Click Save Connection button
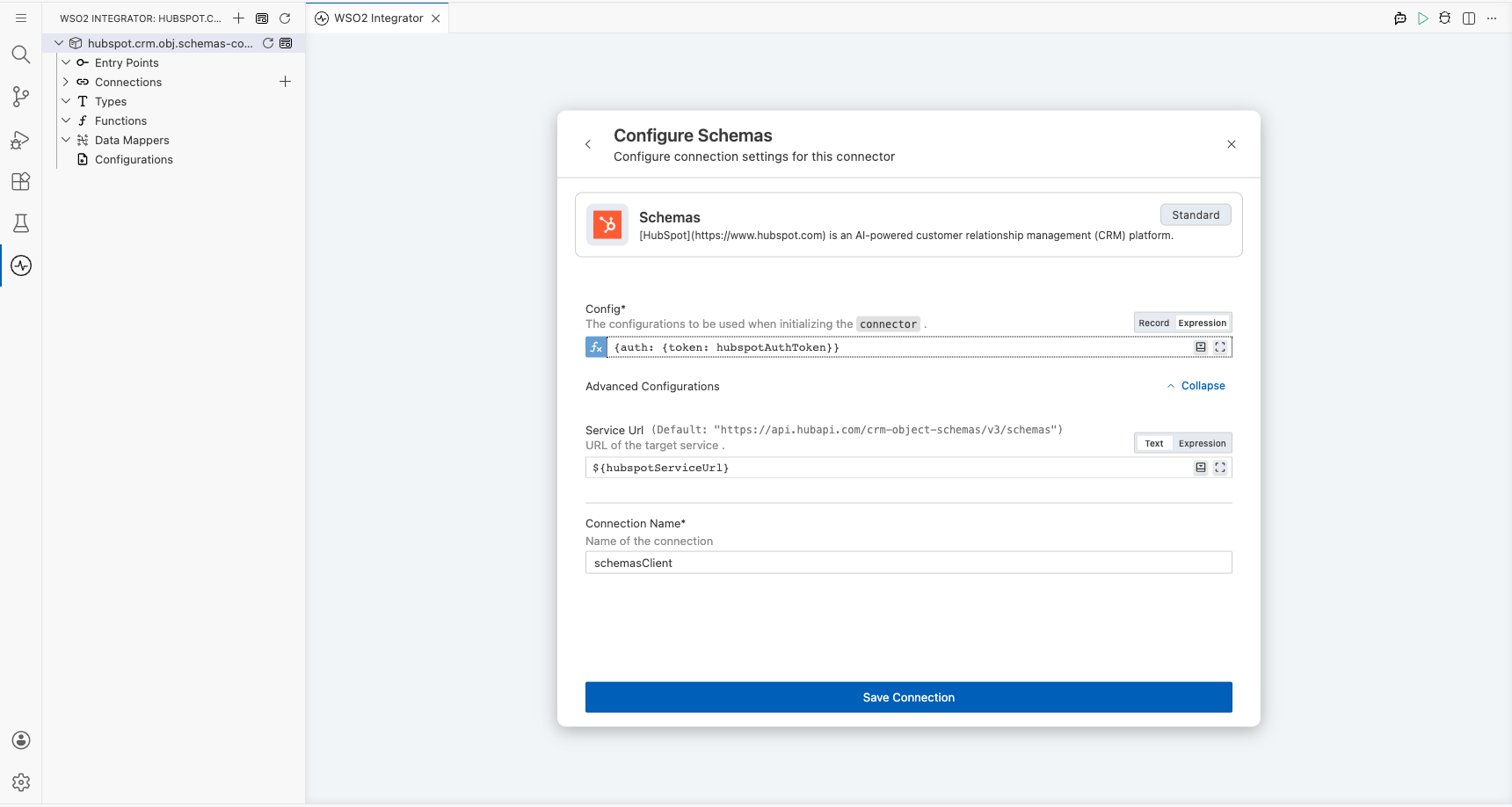The height and width of the screenshot is (807, 1512). (x=909, y=697)
